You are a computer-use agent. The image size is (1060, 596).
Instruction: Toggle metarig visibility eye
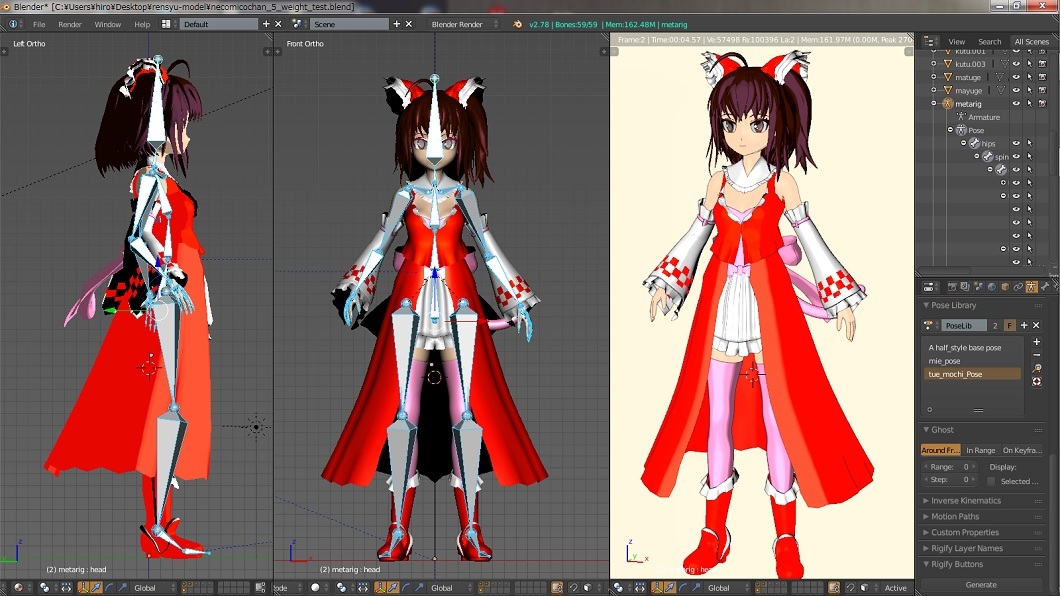(1016, 104)
